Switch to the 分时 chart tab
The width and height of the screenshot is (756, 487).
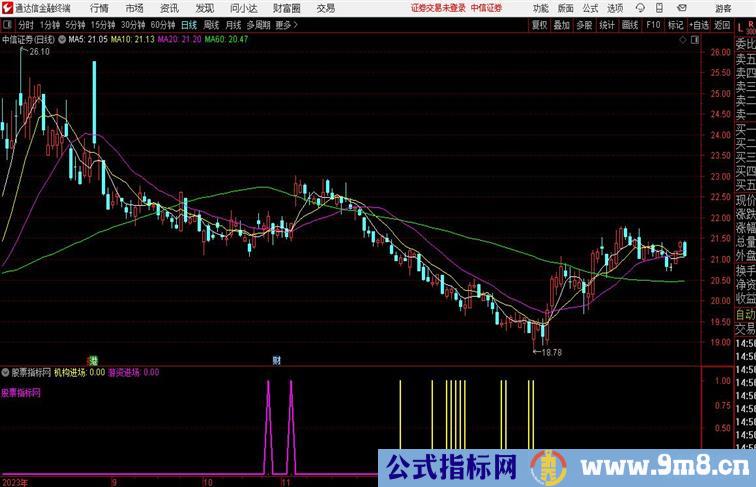coord(26,25)
